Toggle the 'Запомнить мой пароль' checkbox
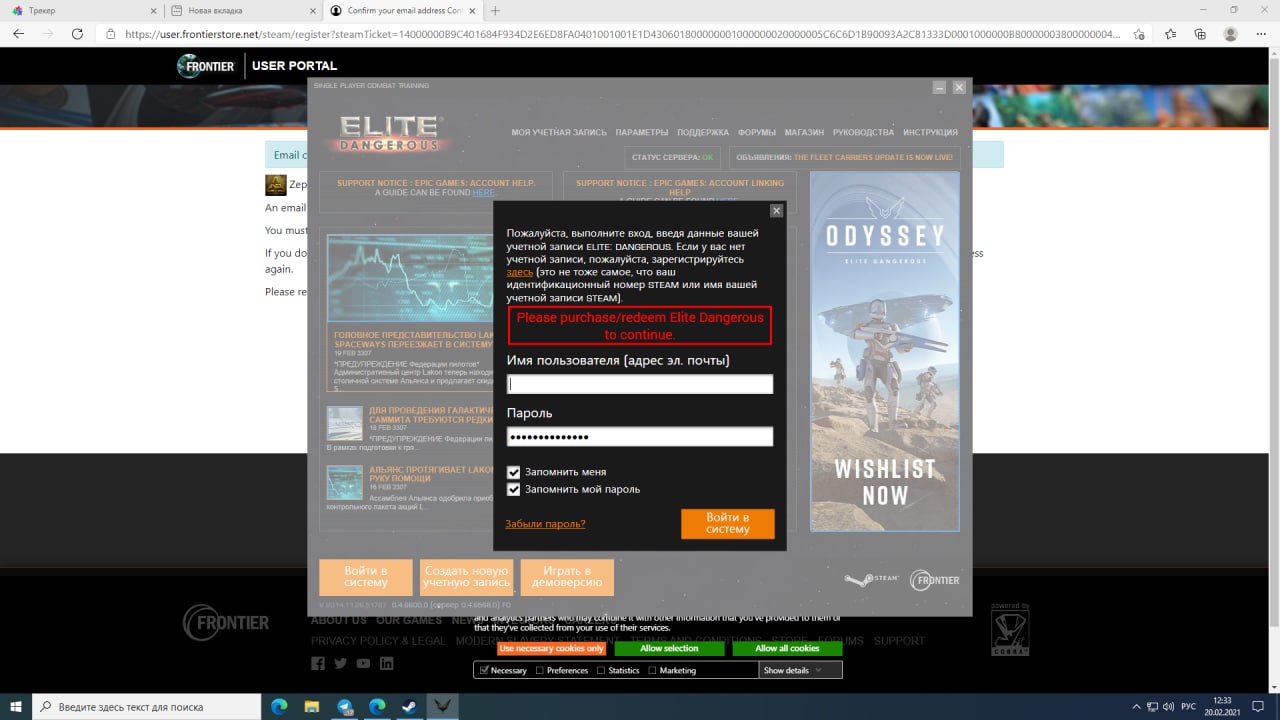 pyautogui.click(x=513, y=490)
